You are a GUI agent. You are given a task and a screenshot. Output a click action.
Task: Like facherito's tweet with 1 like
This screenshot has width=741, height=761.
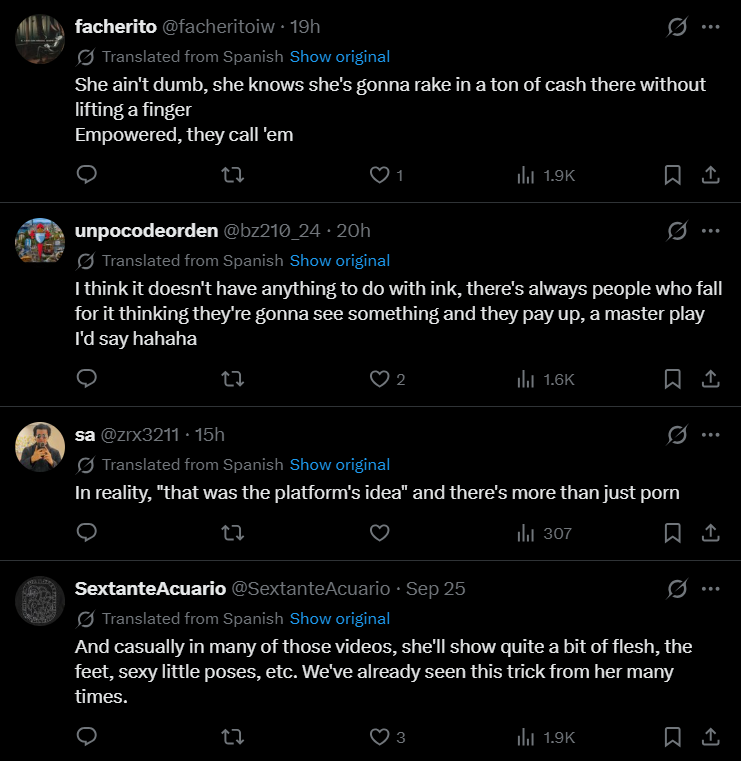tap(386, 175)
